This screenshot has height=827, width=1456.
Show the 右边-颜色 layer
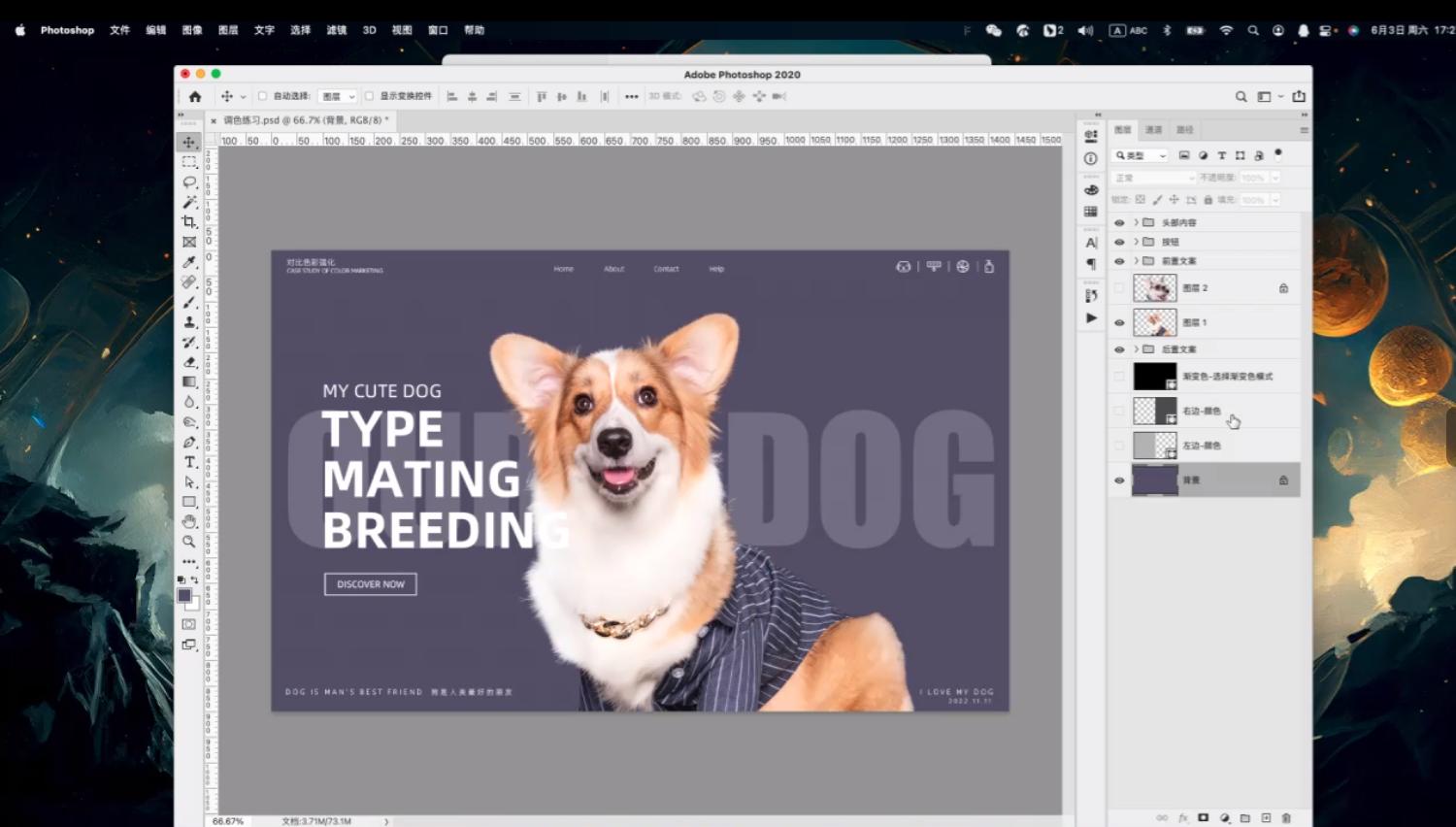pos(1119,411)
